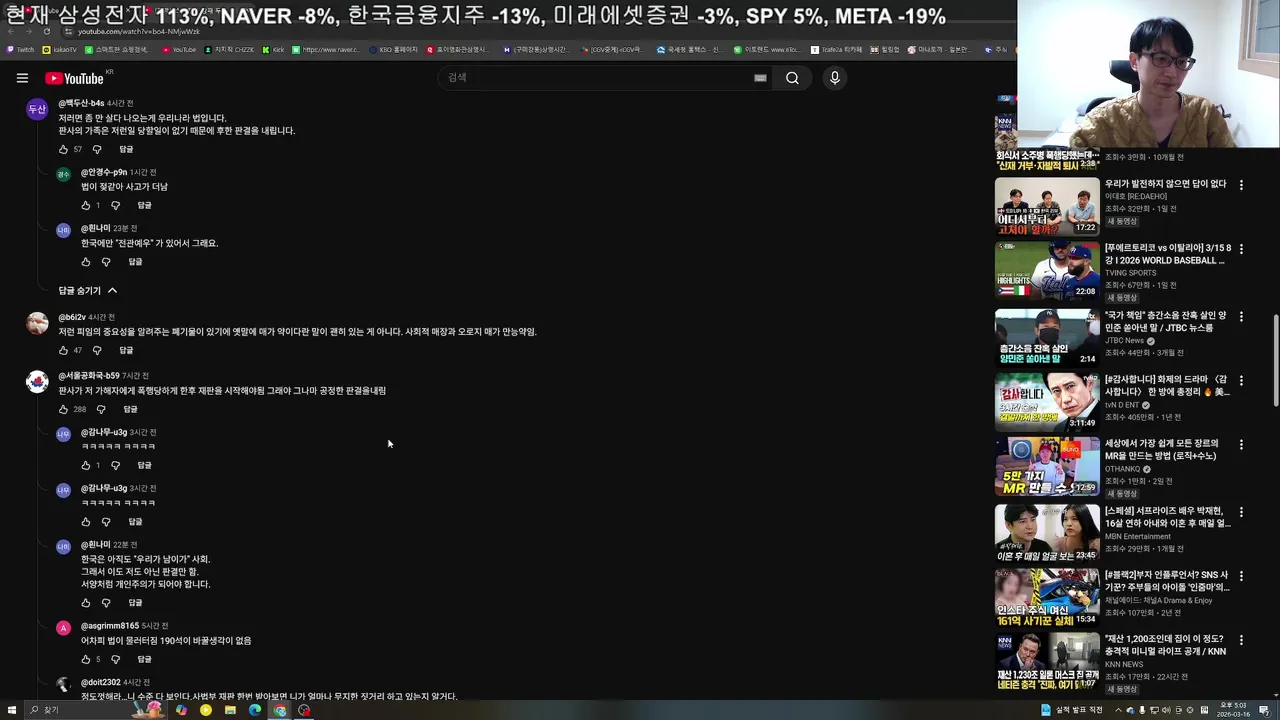The width and height of the screenshot is (1280, 720).
Task: Dislike the comment by @백두산-b4s
Action: pos(97,149)
